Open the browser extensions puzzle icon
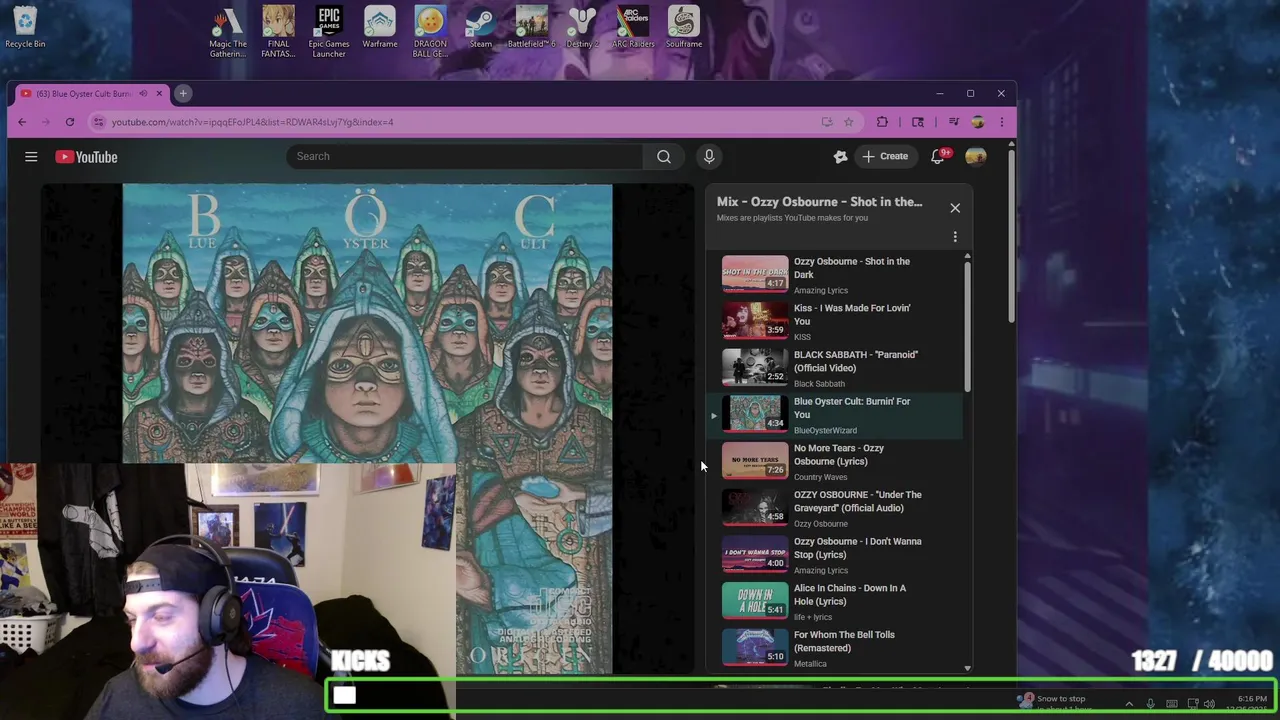Image resolution: width=1280 pixels, height=720 pixels. pos(882,122)
